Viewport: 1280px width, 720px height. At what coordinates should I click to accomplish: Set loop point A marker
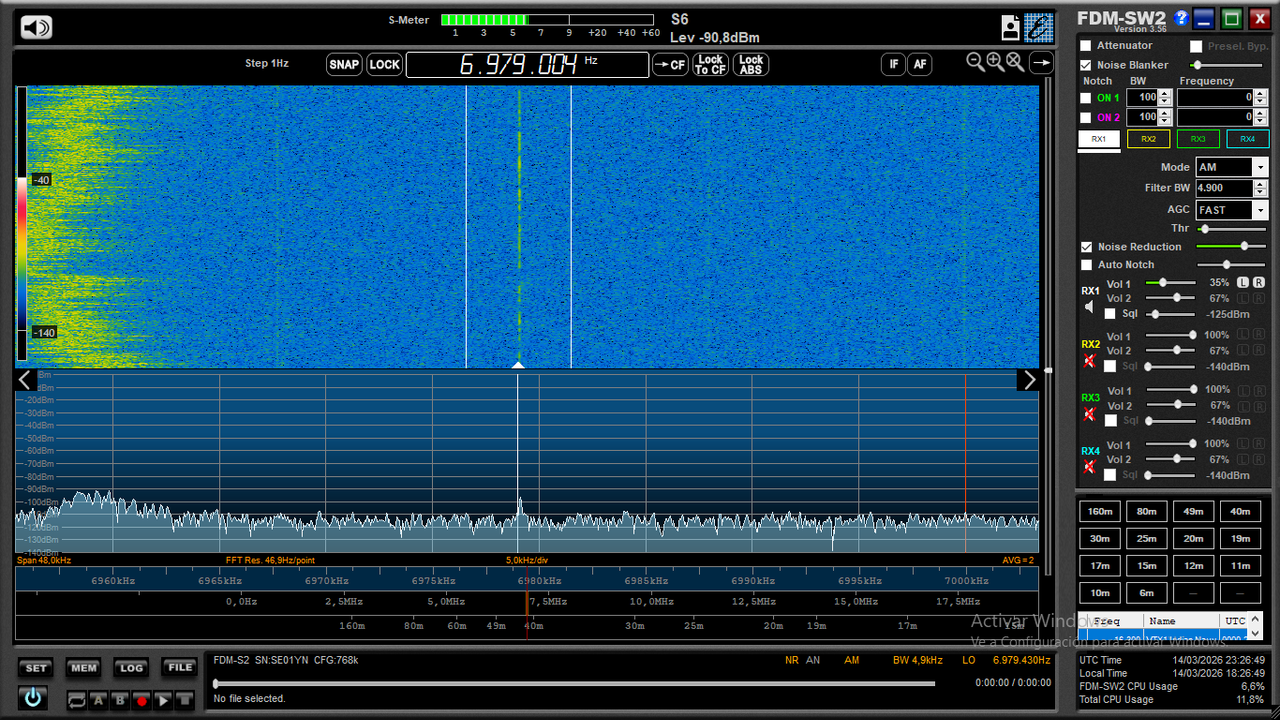coord(99,701)
